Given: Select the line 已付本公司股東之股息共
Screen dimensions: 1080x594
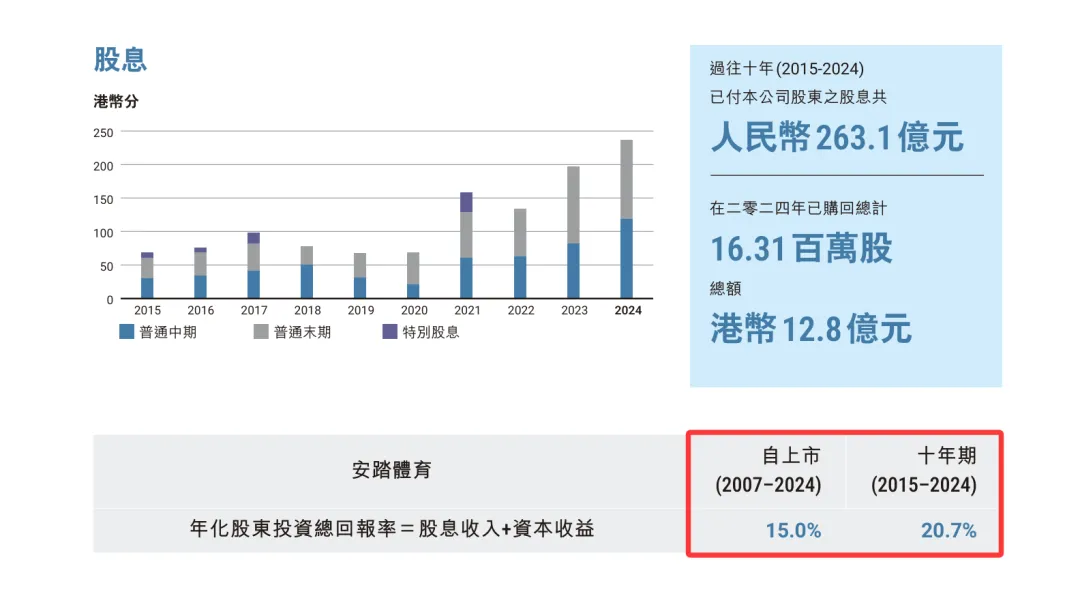Looking at the screenshot, I should (x=798, y=97).
